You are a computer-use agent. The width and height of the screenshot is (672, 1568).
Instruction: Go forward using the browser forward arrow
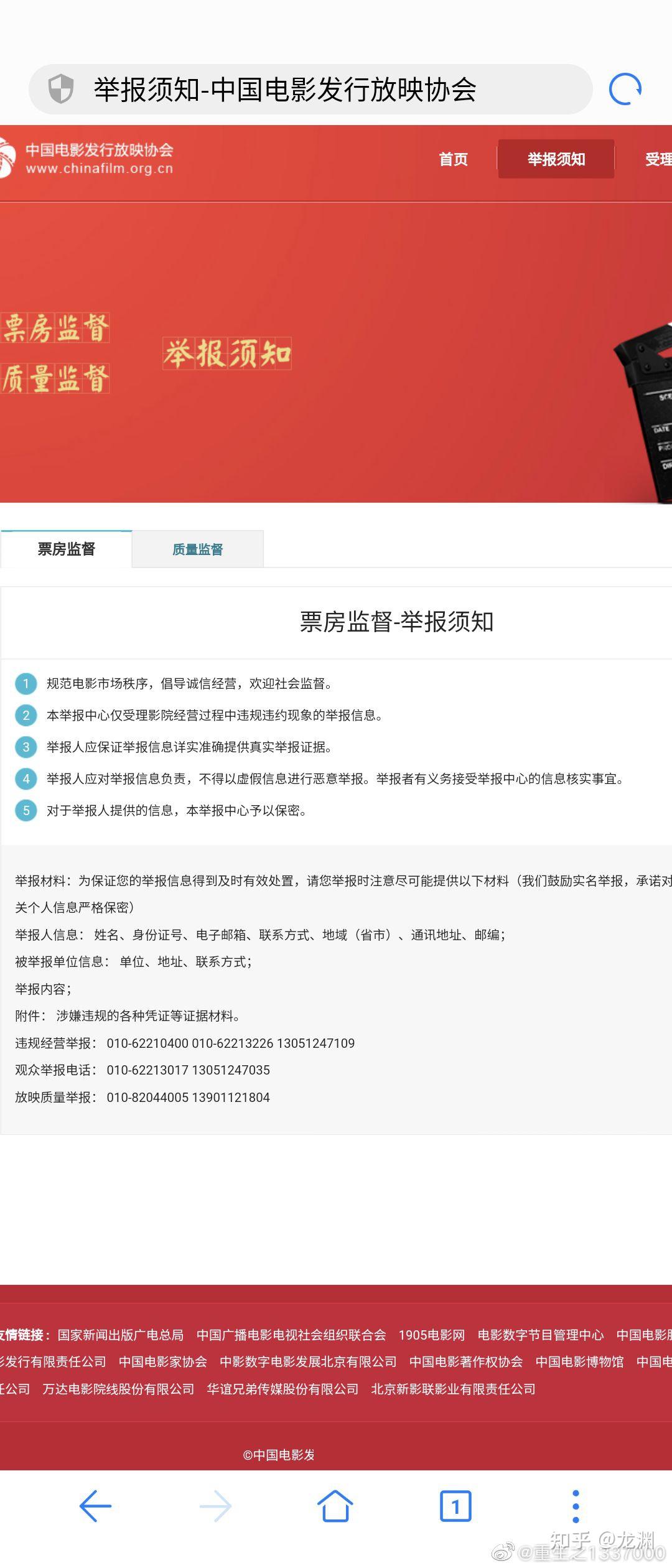point(215,1506)
